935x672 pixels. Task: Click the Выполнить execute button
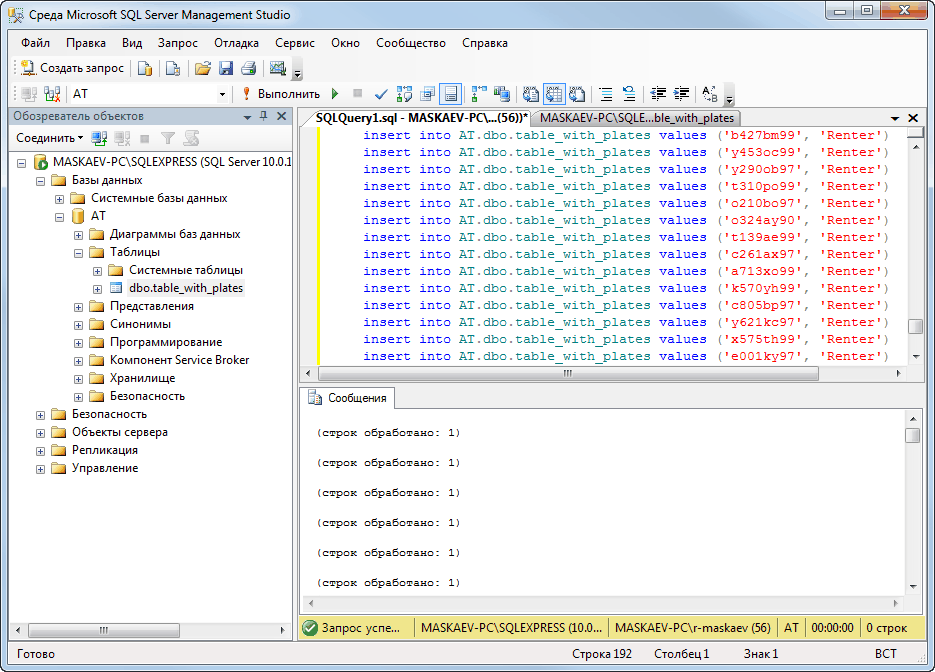[x=280, y=94]
